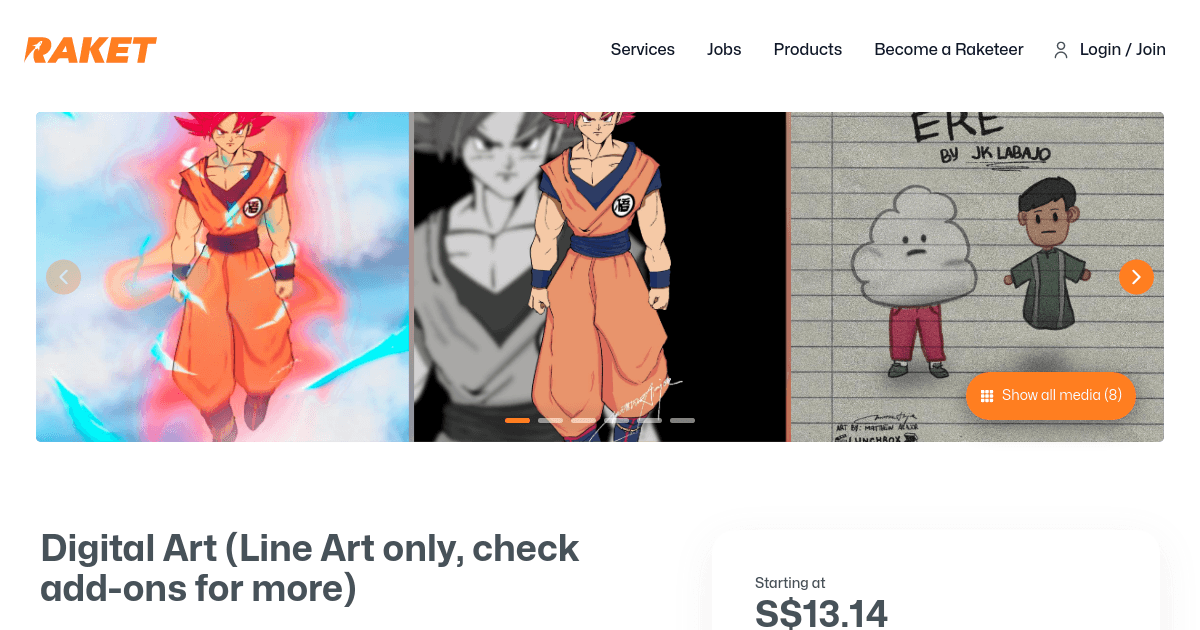This screenshot has height=630, width=1200.
Task: Select the second carousel indicator dash
Action: coord(550,420)
